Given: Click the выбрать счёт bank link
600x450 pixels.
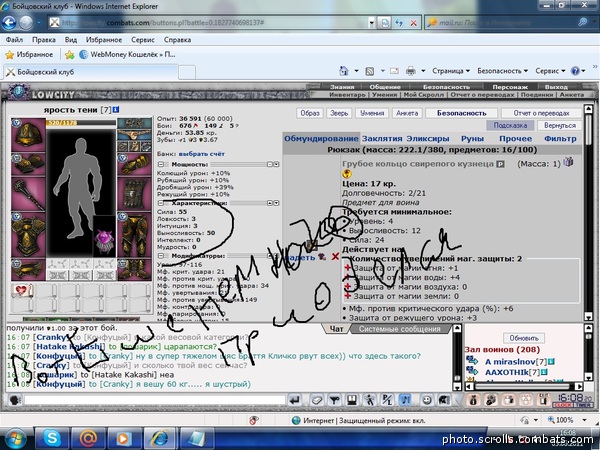Looking at the screenshot, I should (x=202, y=154).
